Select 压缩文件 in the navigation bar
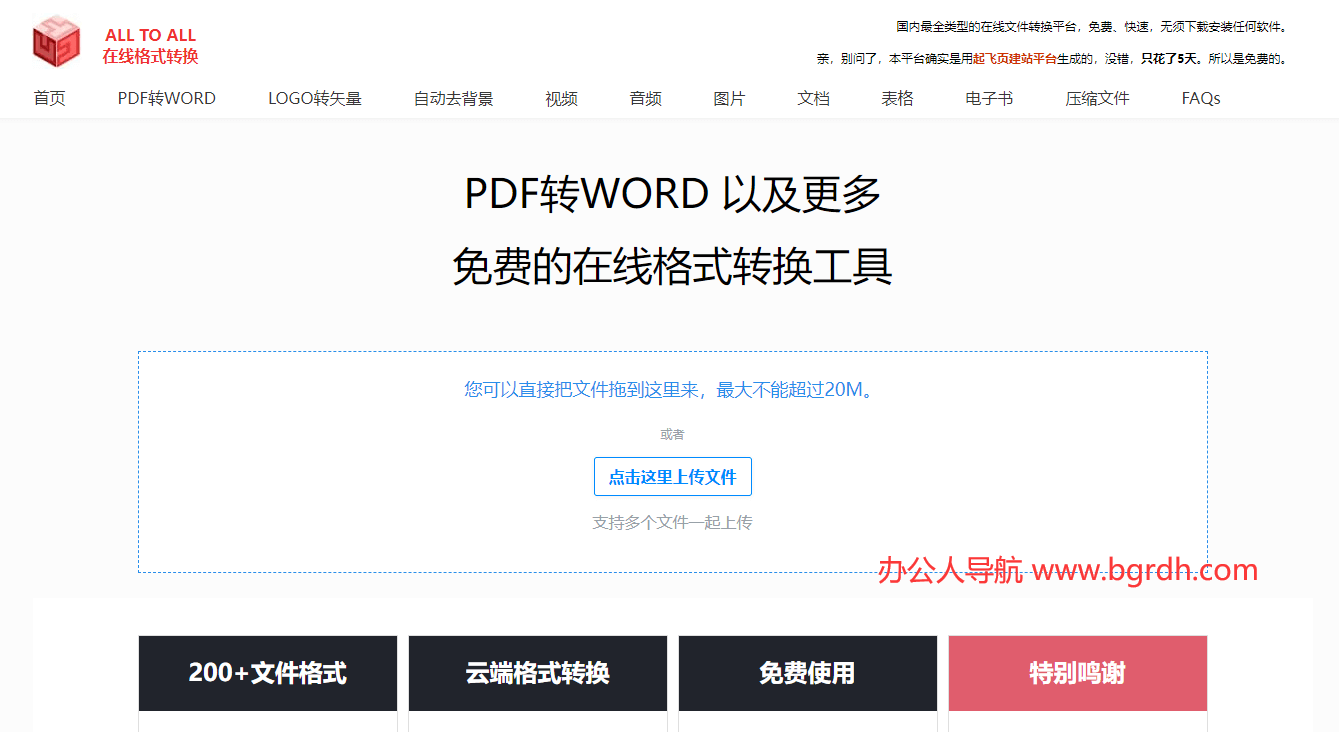1339x732 pixels. (x=1097, y=98)
